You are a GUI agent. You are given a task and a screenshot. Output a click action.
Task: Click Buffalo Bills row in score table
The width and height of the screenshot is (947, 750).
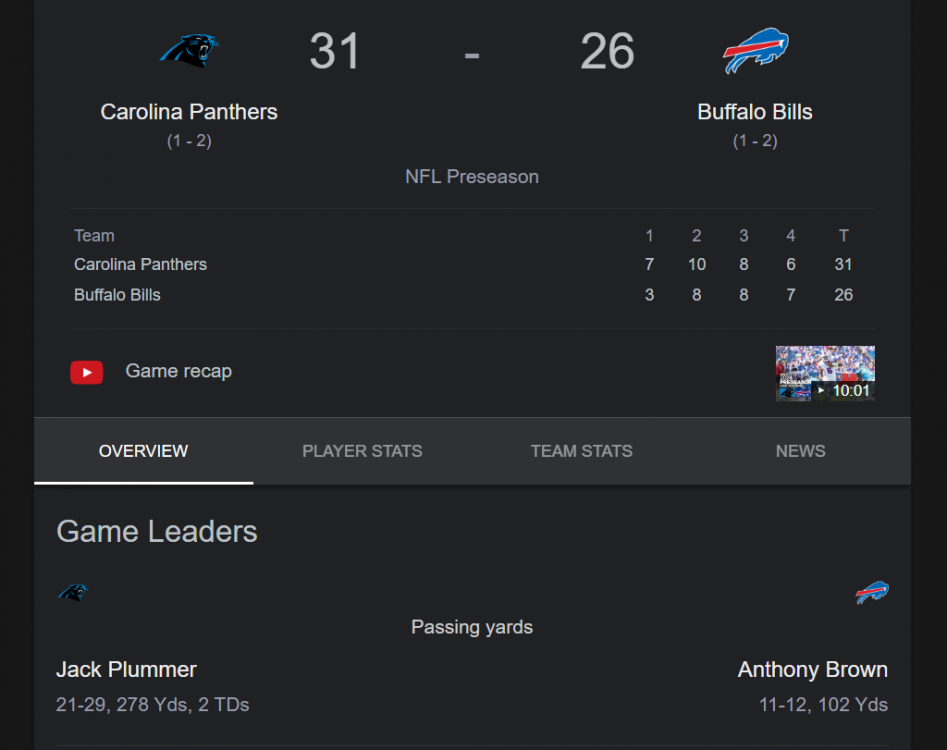117,295
